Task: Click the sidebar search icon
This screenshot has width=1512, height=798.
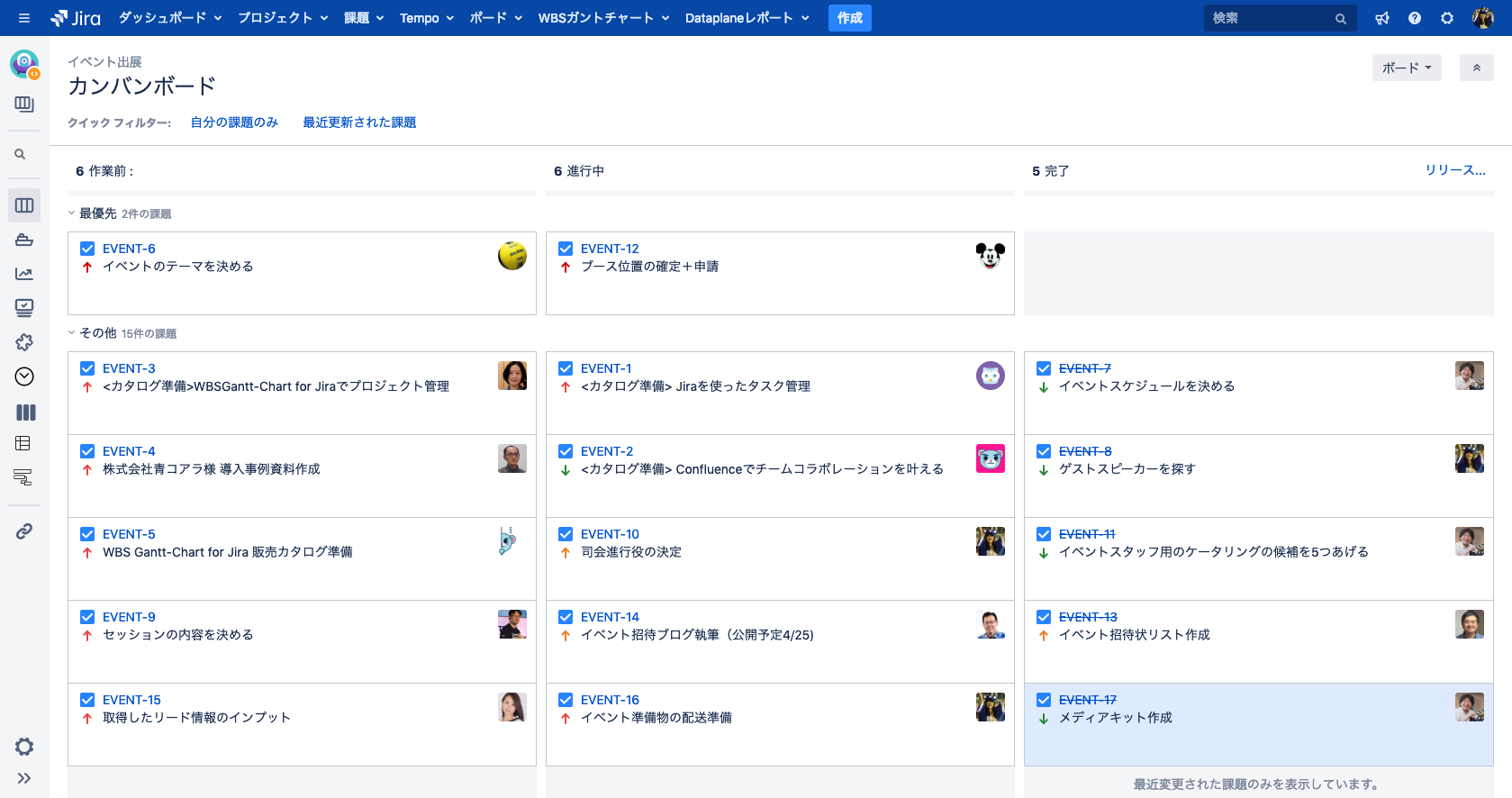Action: click(20, 154)
